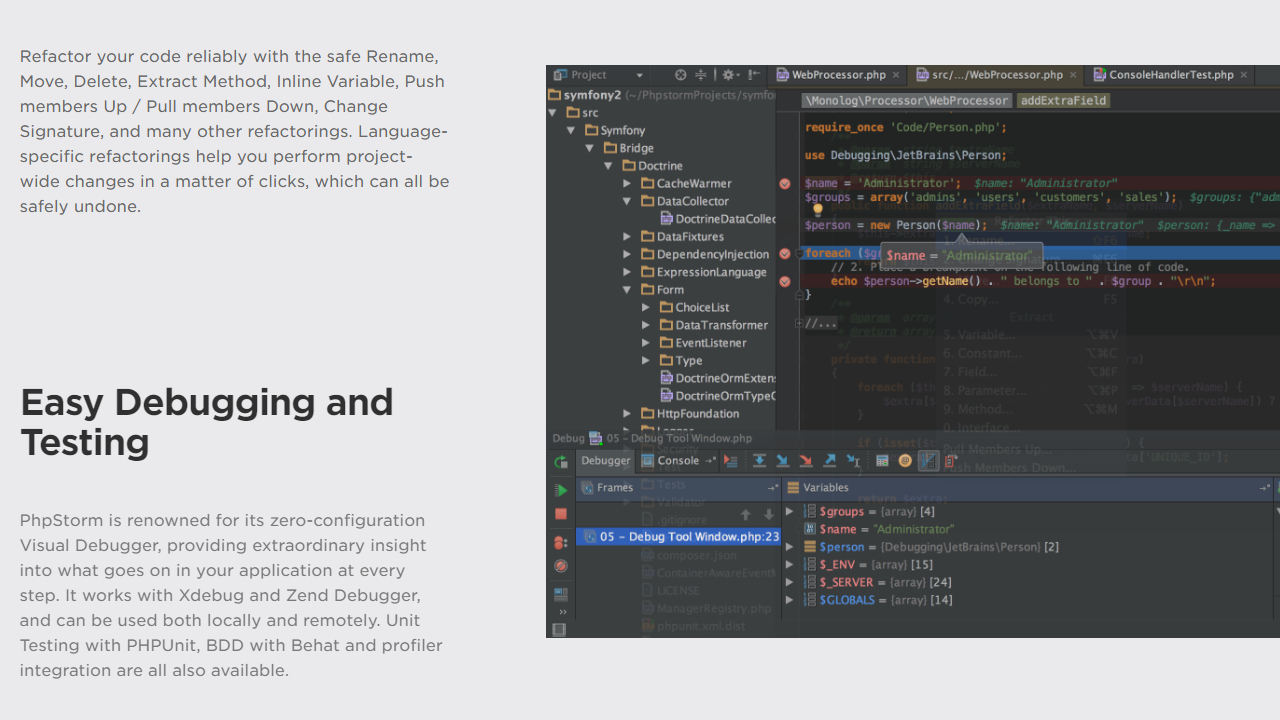Open the Console tab in debug panel
The width and height of the screenshot is (1280, 720).
[678, 461]
